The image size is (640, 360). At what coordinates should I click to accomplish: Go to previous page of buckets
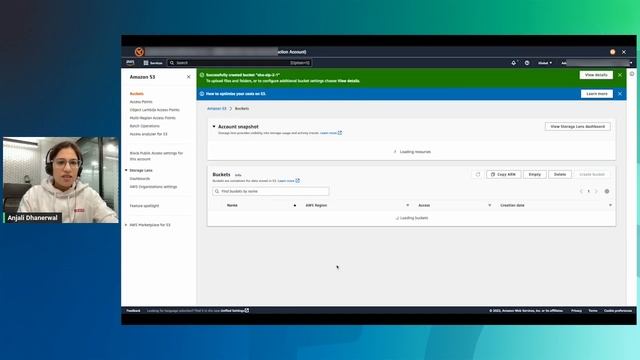[x=581, y=191]
